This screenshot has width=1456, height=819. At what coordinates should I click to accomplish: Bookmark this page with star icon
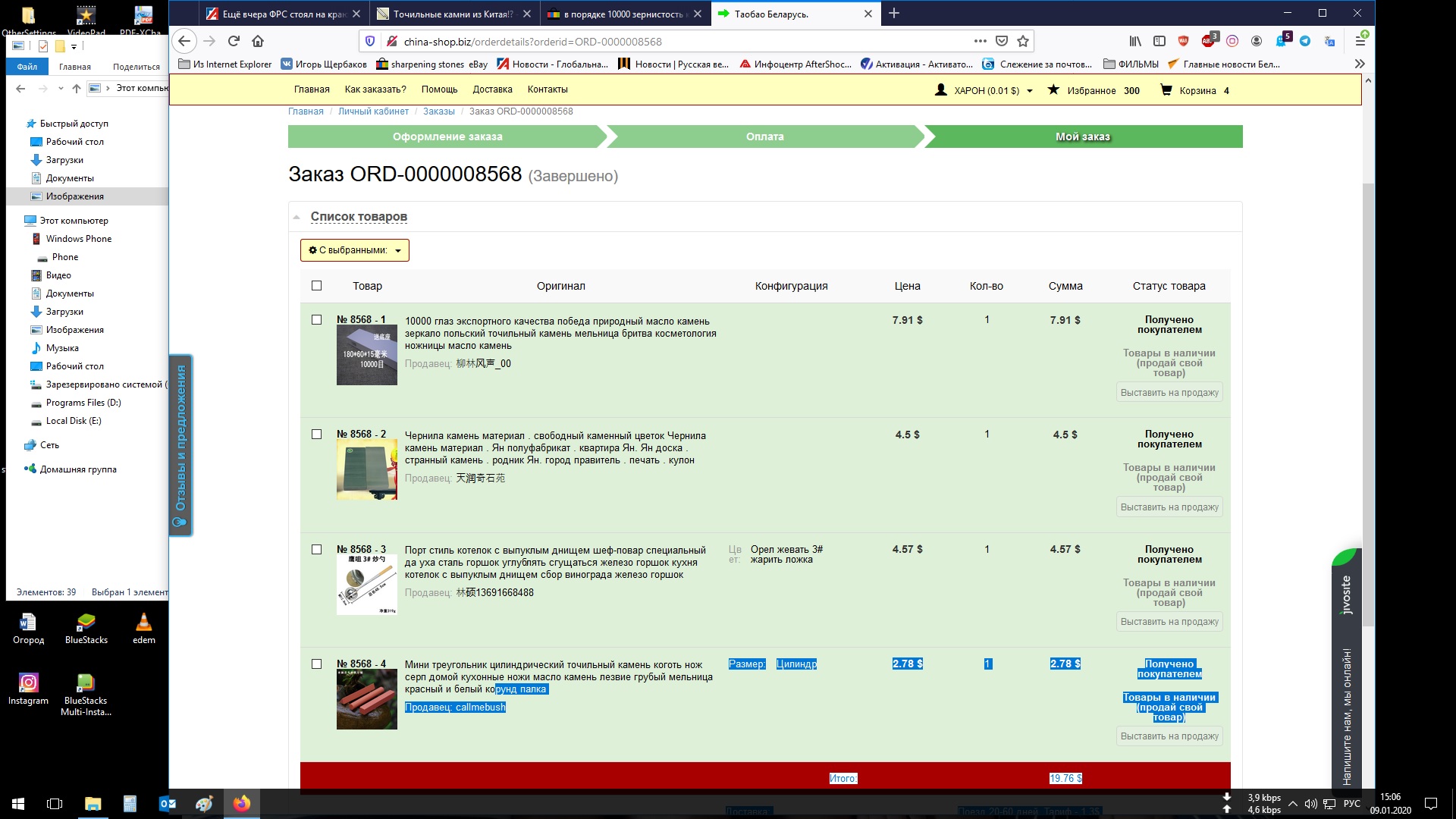[x=1023, y=42]
